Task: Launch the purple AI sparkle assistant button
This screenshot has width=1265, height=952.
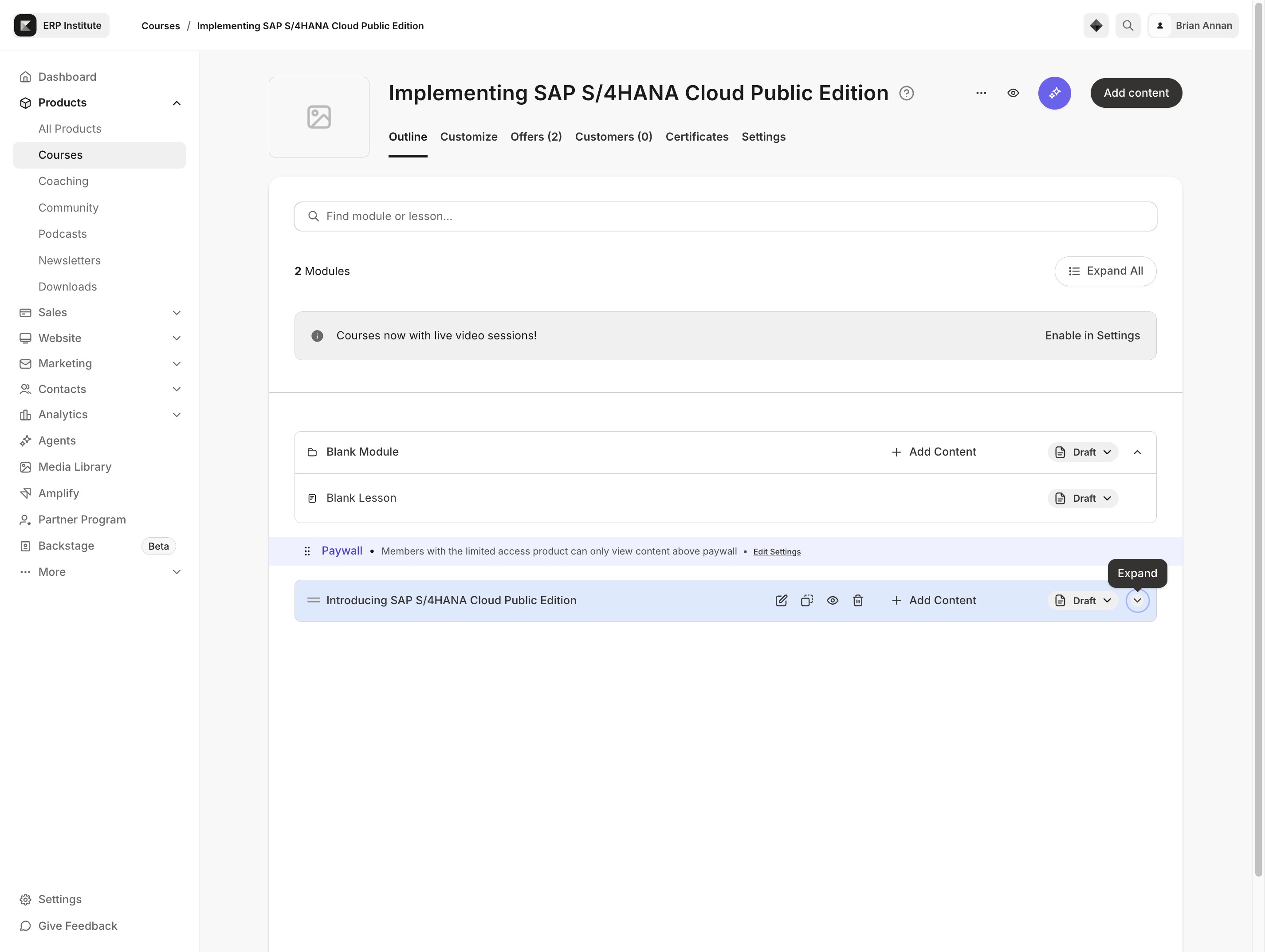Action: point(1055,93)
